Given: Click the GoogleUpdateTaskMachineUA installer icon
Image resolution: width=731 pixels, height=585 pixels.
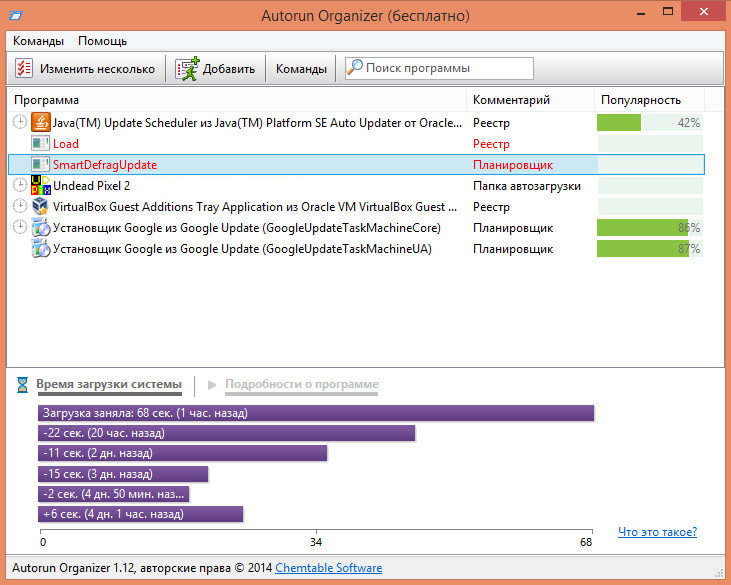Looking at the screenshot, I should coord(41,248).
